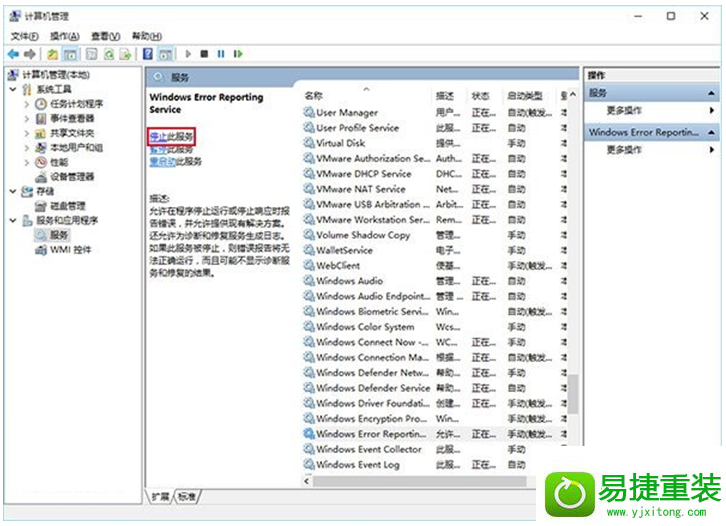
Task: Click the horizontal scrollbar left arrow
Action: pos(307,482)
